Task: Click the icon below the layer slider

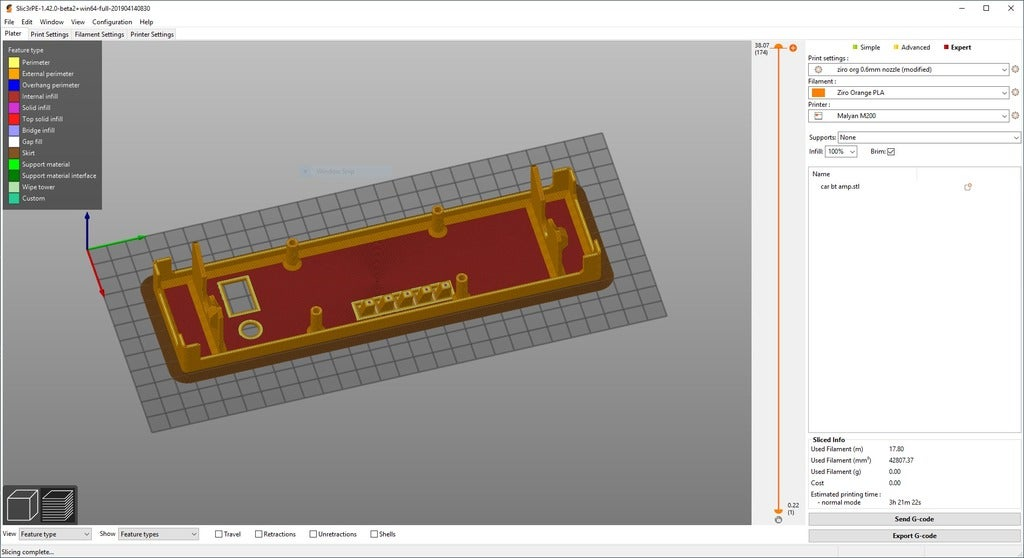Action: pyautogui.click(x=778, y=520)
